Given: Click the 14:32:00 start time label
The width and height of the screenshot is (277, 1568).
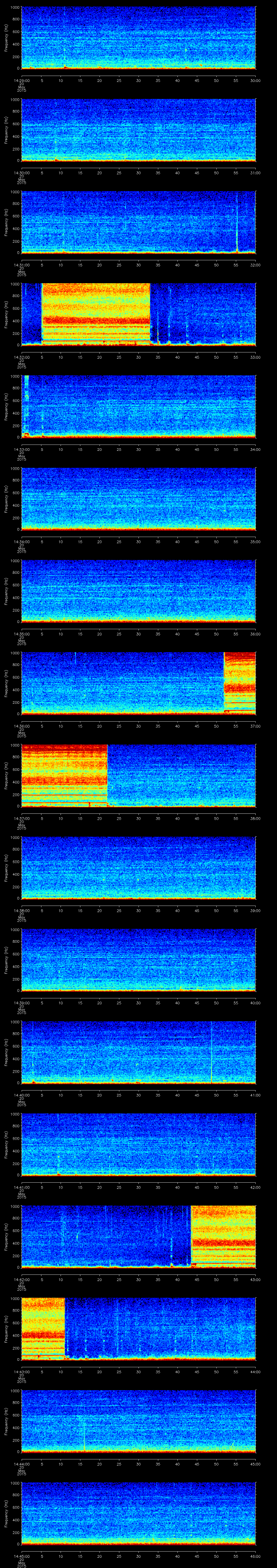Looking at the screenshot, I should tap(22, 357).
